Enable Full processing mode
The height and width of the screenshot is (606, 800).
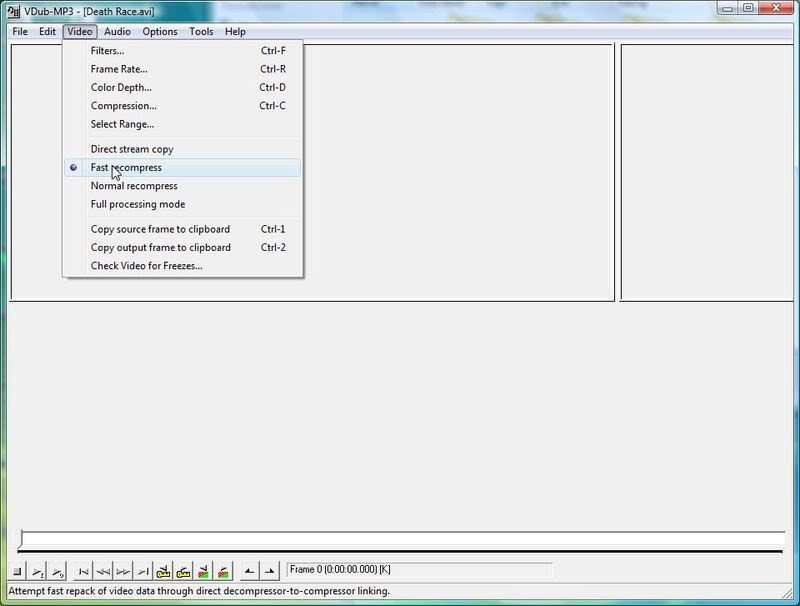pos(183,204)
